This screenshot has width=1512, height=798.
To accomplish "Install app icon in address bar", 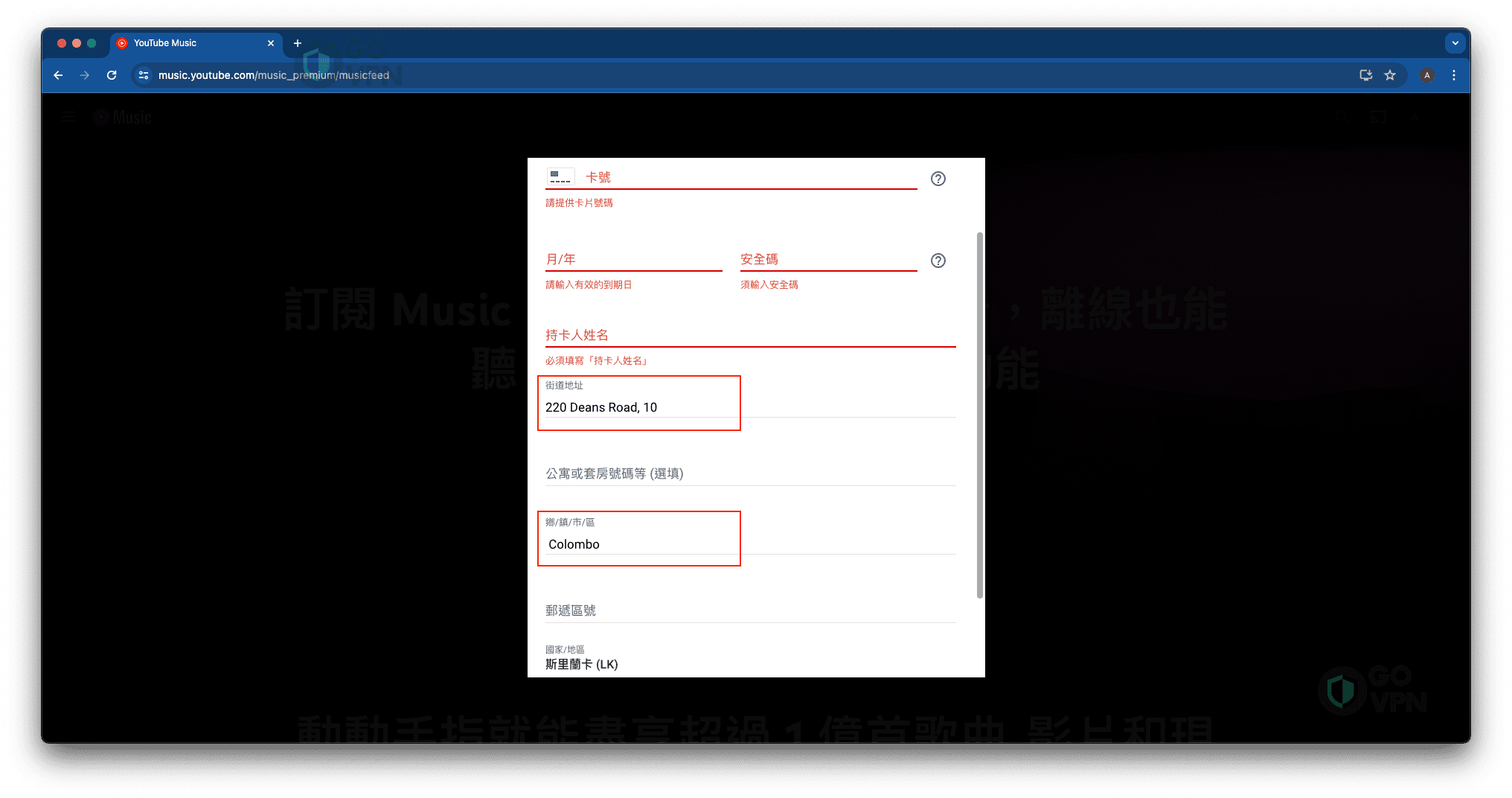I will [1366, 75].
